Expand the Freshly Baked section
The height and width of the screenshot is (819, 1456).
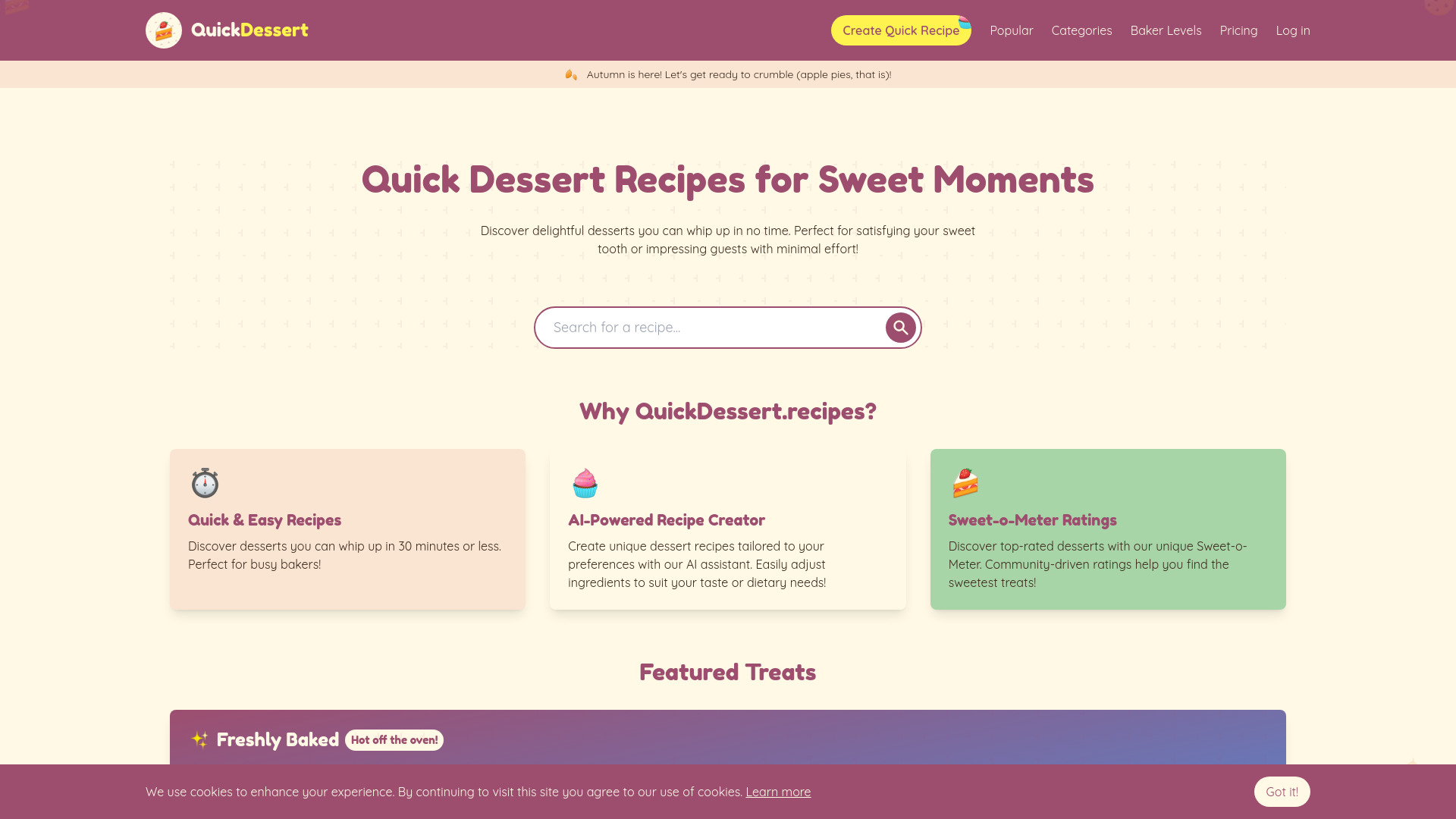727,740
